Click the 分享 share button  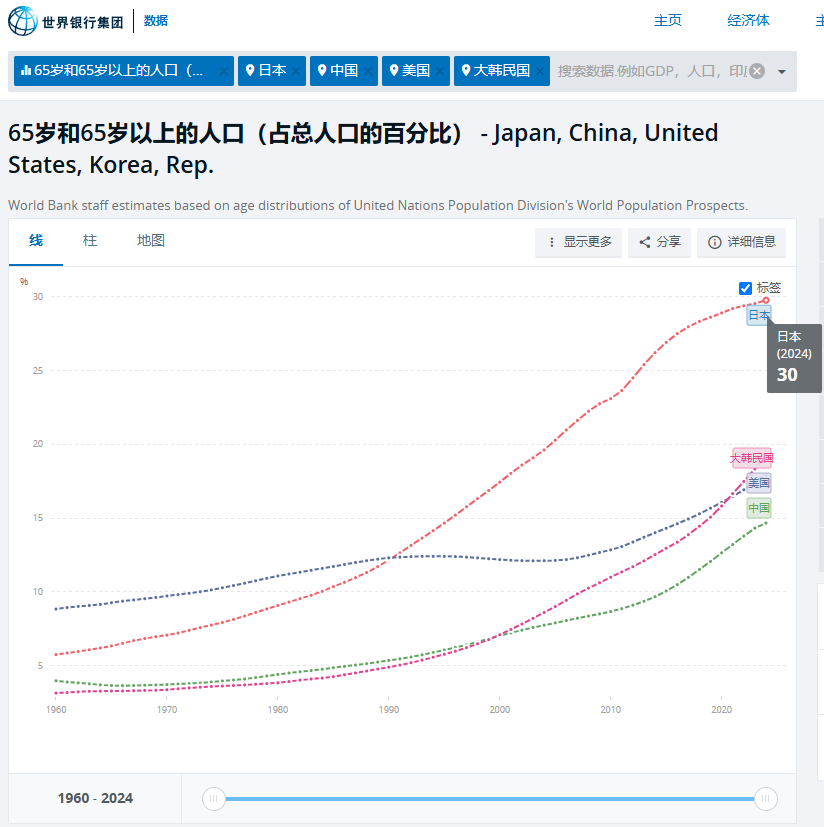click(x=659, y=242)
